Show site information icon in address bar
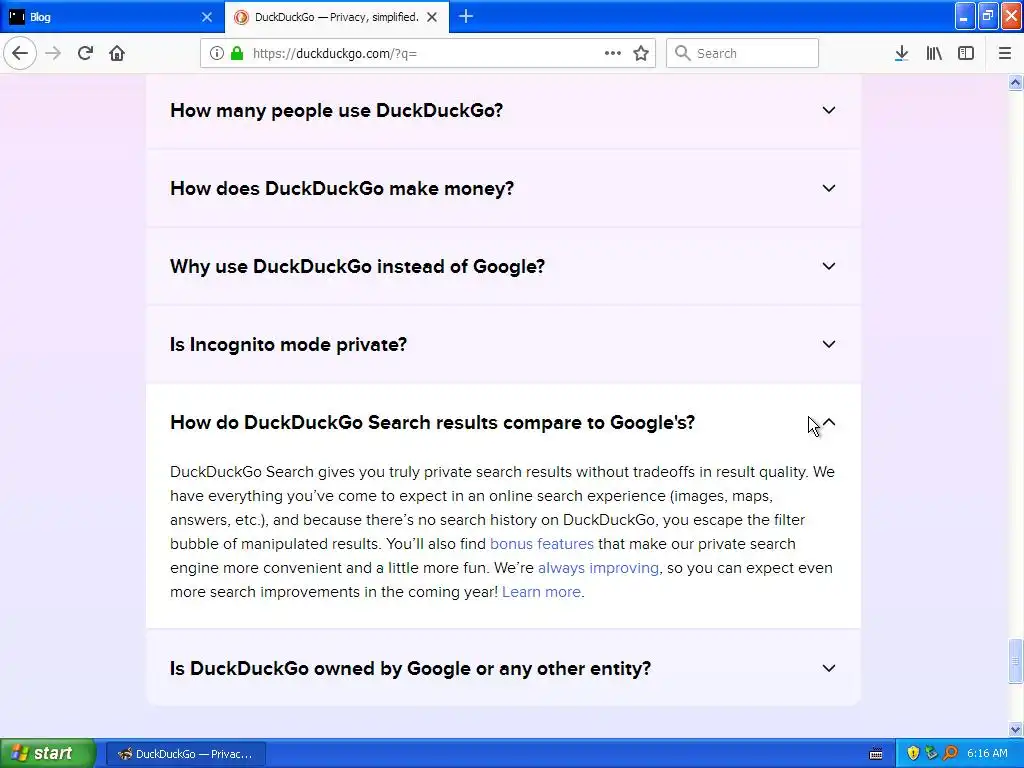This screenshot has width=1024, height=768. [x=217, y=54]
